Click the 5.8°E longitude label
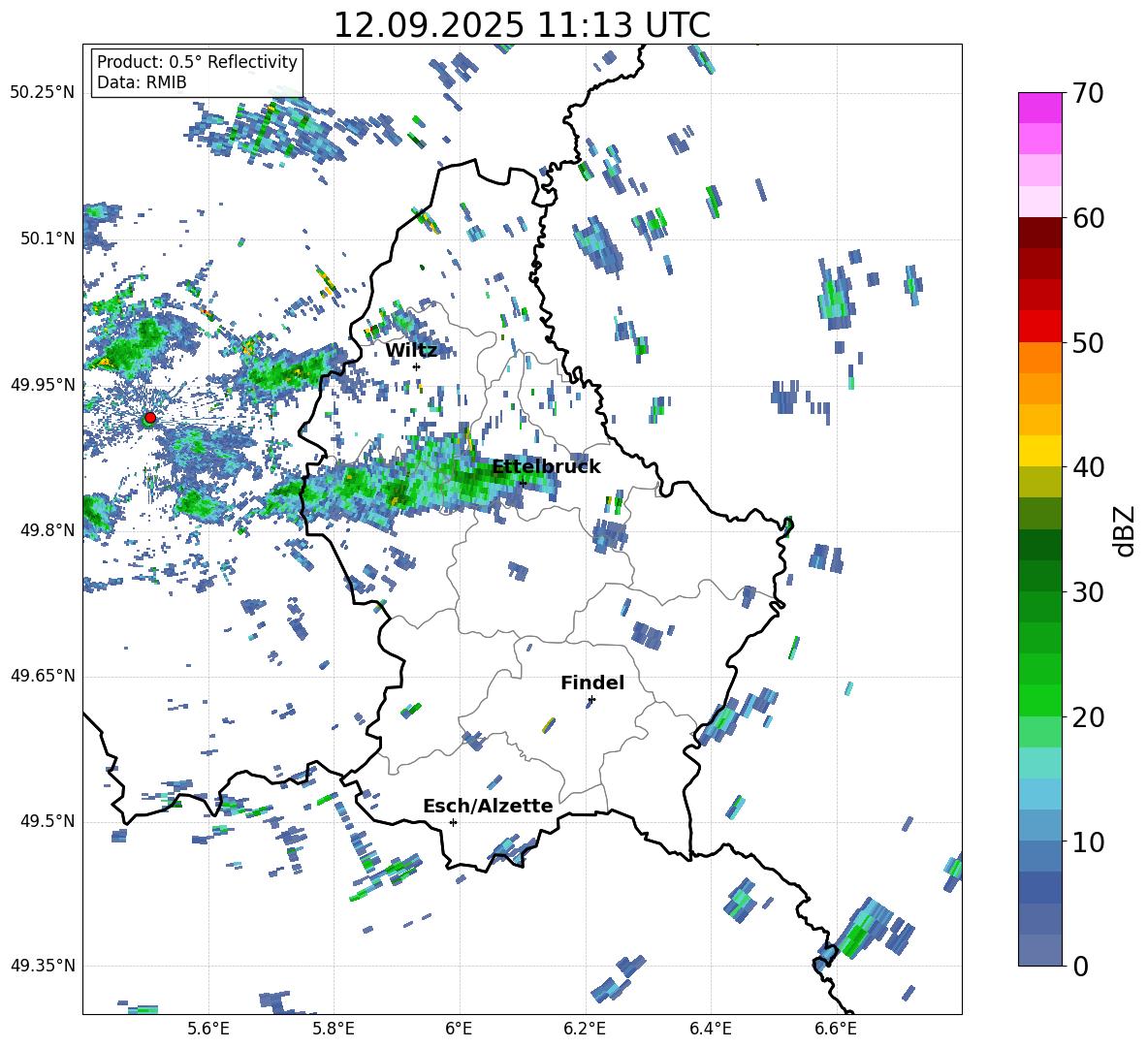The image size is (1148, 1048). tap(334, 1030)
